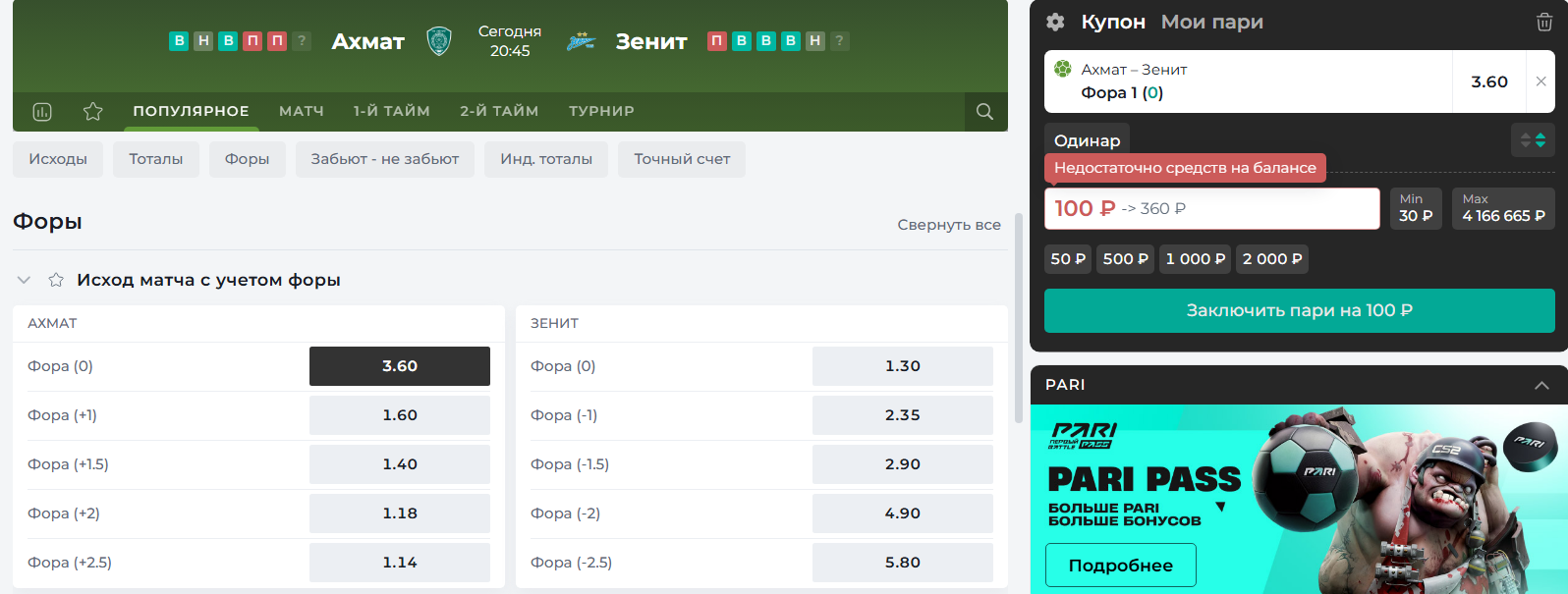Filter markets by Инд. тоталы

[546, 159]
